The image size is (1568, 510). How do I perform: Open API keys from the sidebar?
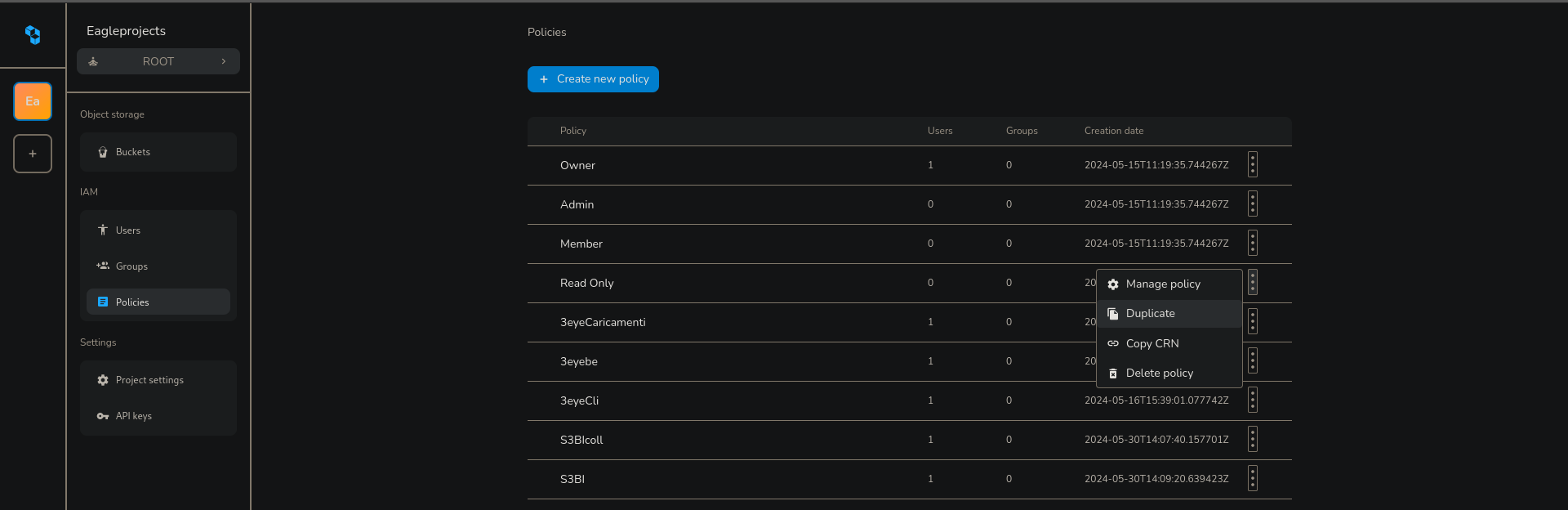pyautogui.click(x=134, y=416)
